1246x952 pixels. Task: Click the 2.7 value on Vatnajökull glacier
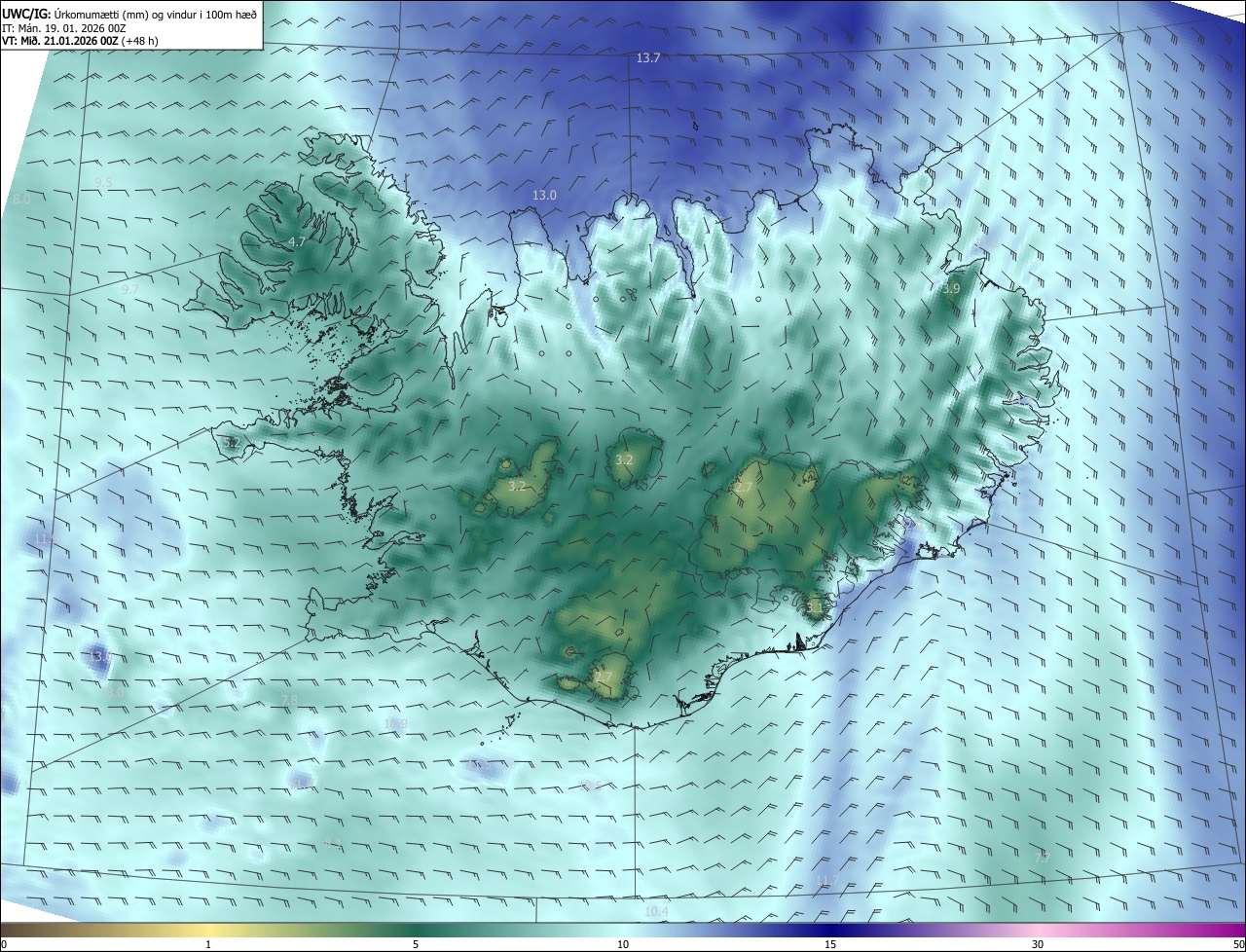(x=743, y=487)
